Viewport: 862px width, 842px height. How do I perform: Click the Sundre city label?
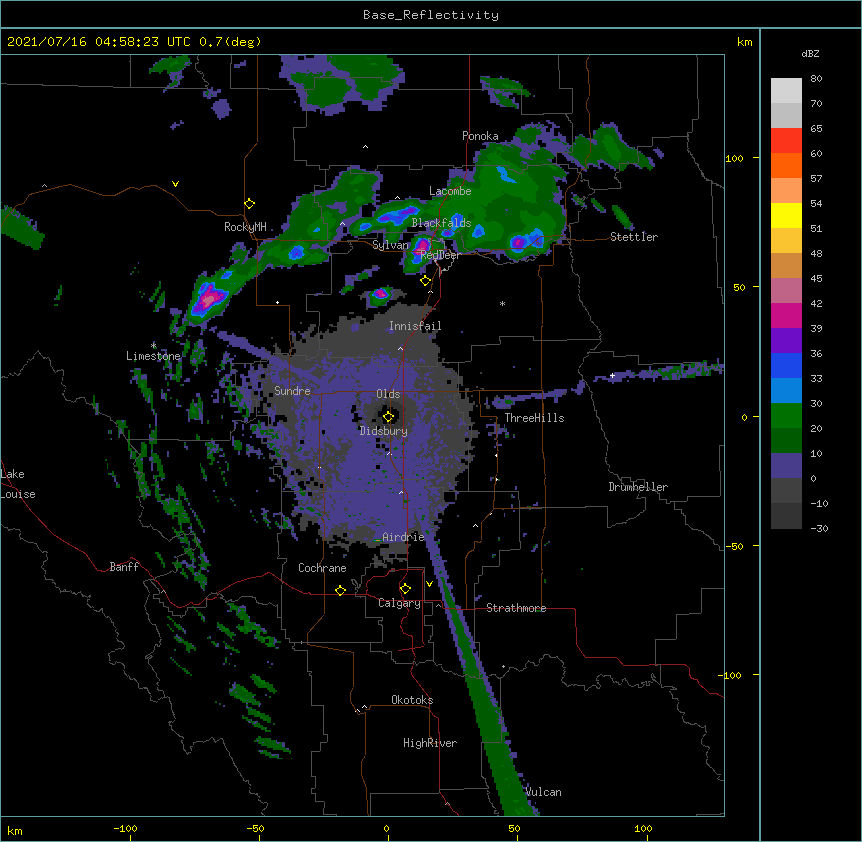point(292,391)
